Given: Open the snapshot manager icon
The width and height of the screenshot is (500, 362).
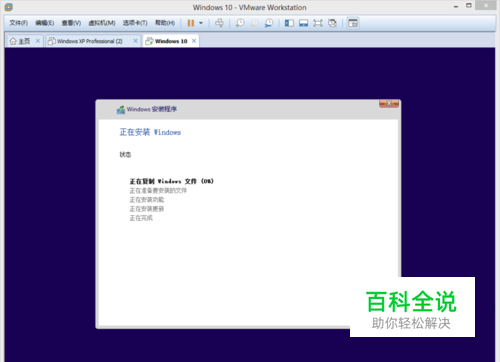Looking at the screenshot, I should point(269,23).
